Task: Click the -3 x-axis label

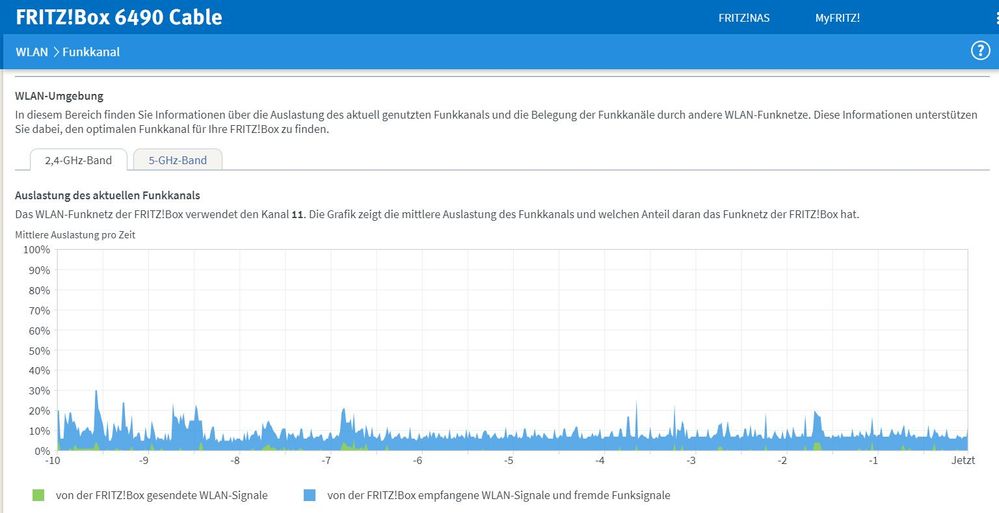Action: pyautogui.click(x=691, y=461)
